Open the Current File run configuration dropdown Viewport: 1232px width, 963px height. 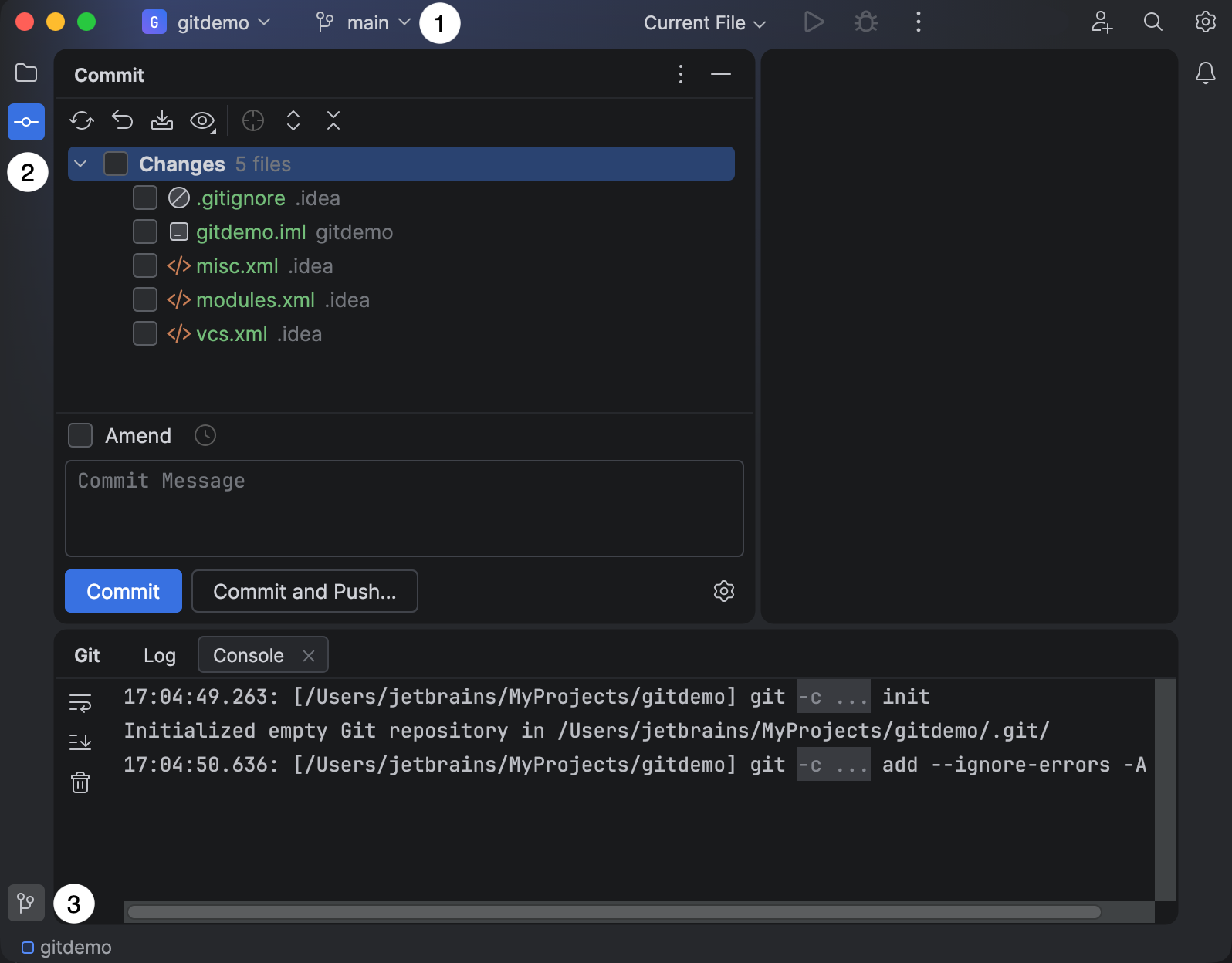[705, 23]
